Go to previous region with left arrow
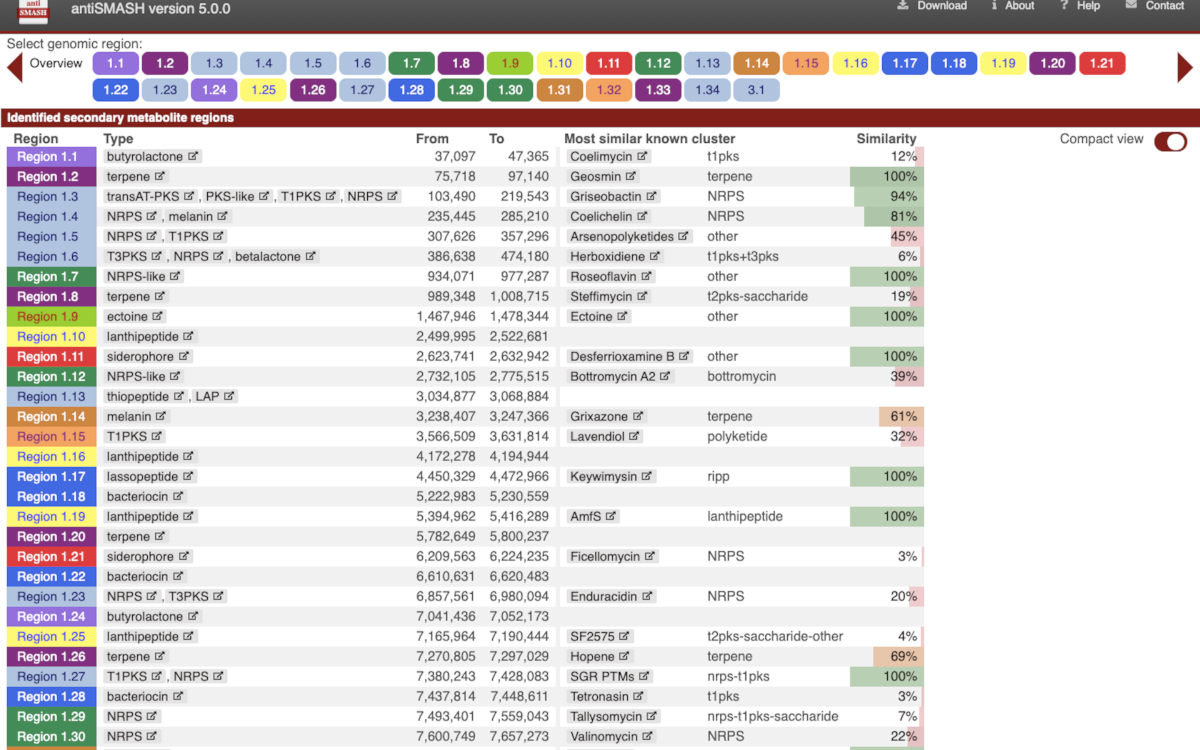The image size is (1200, 750). tap(14, 67)
